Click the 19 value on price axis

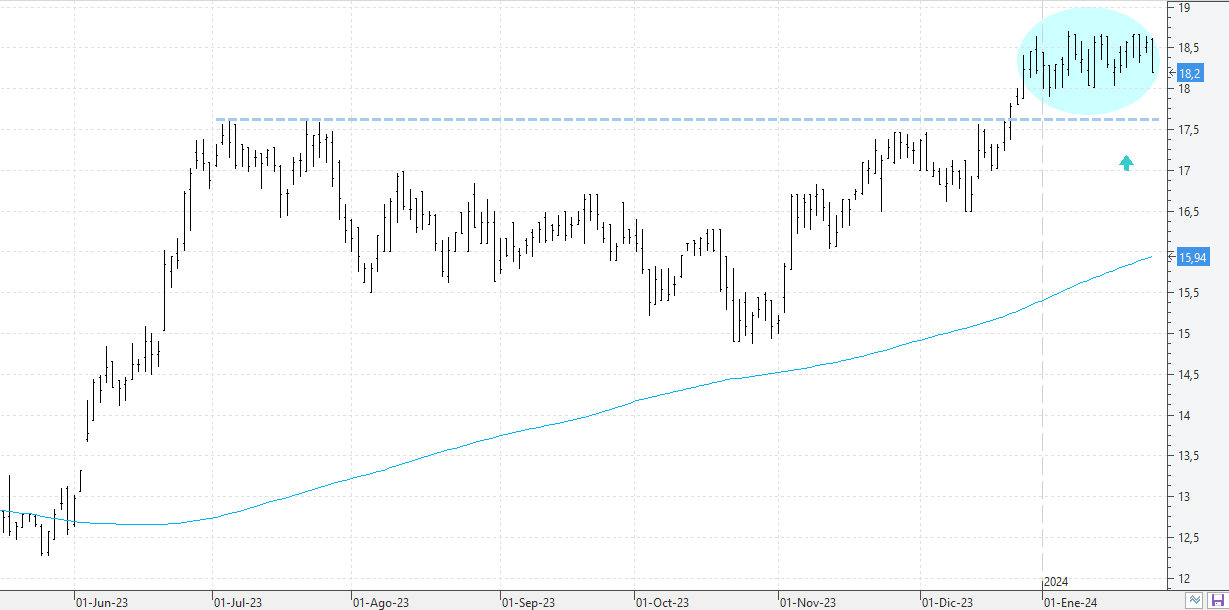[x=1183, y=8]
